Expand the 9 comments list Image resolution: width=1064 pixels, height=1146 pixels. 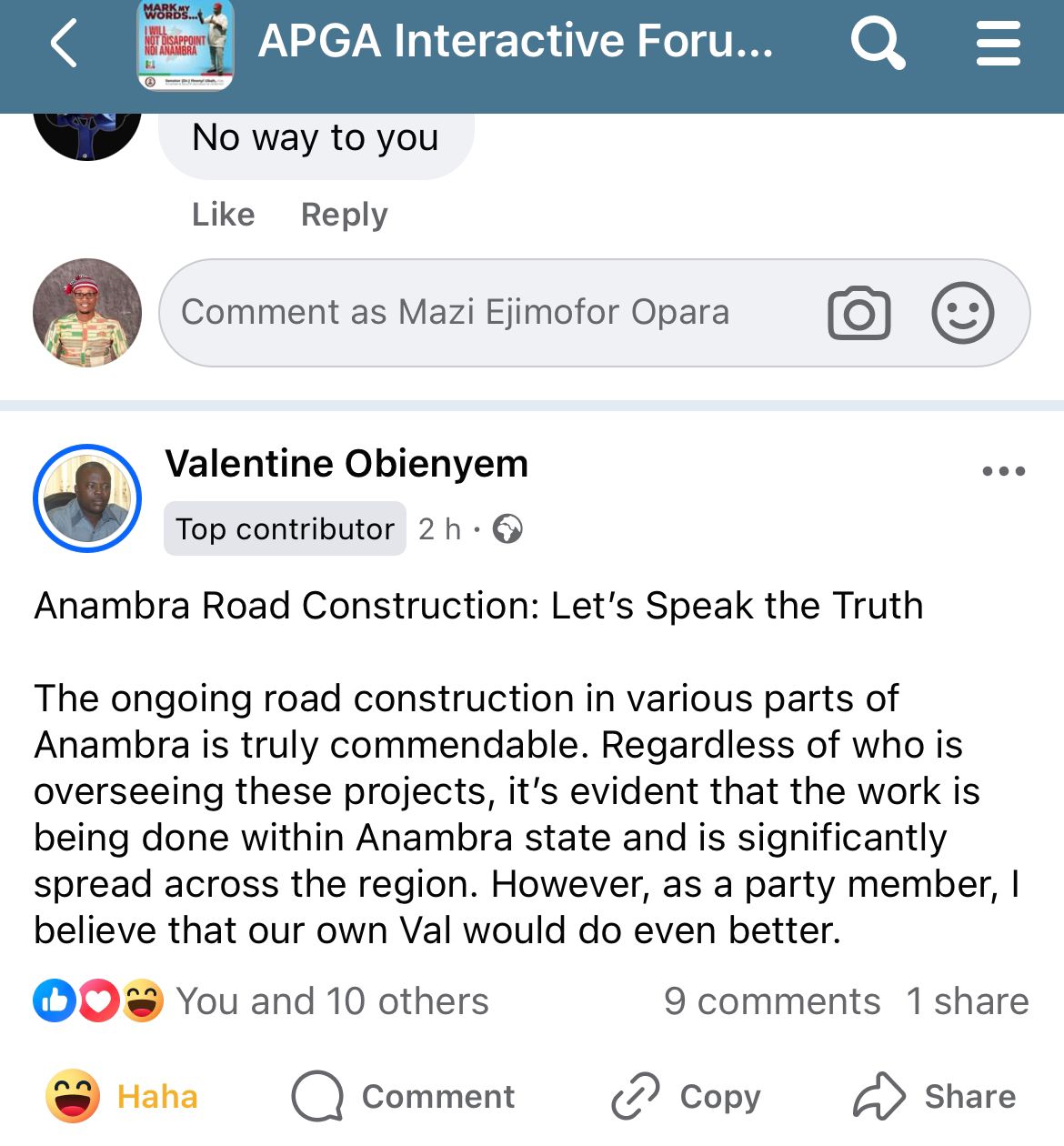tap(772, 1001)
